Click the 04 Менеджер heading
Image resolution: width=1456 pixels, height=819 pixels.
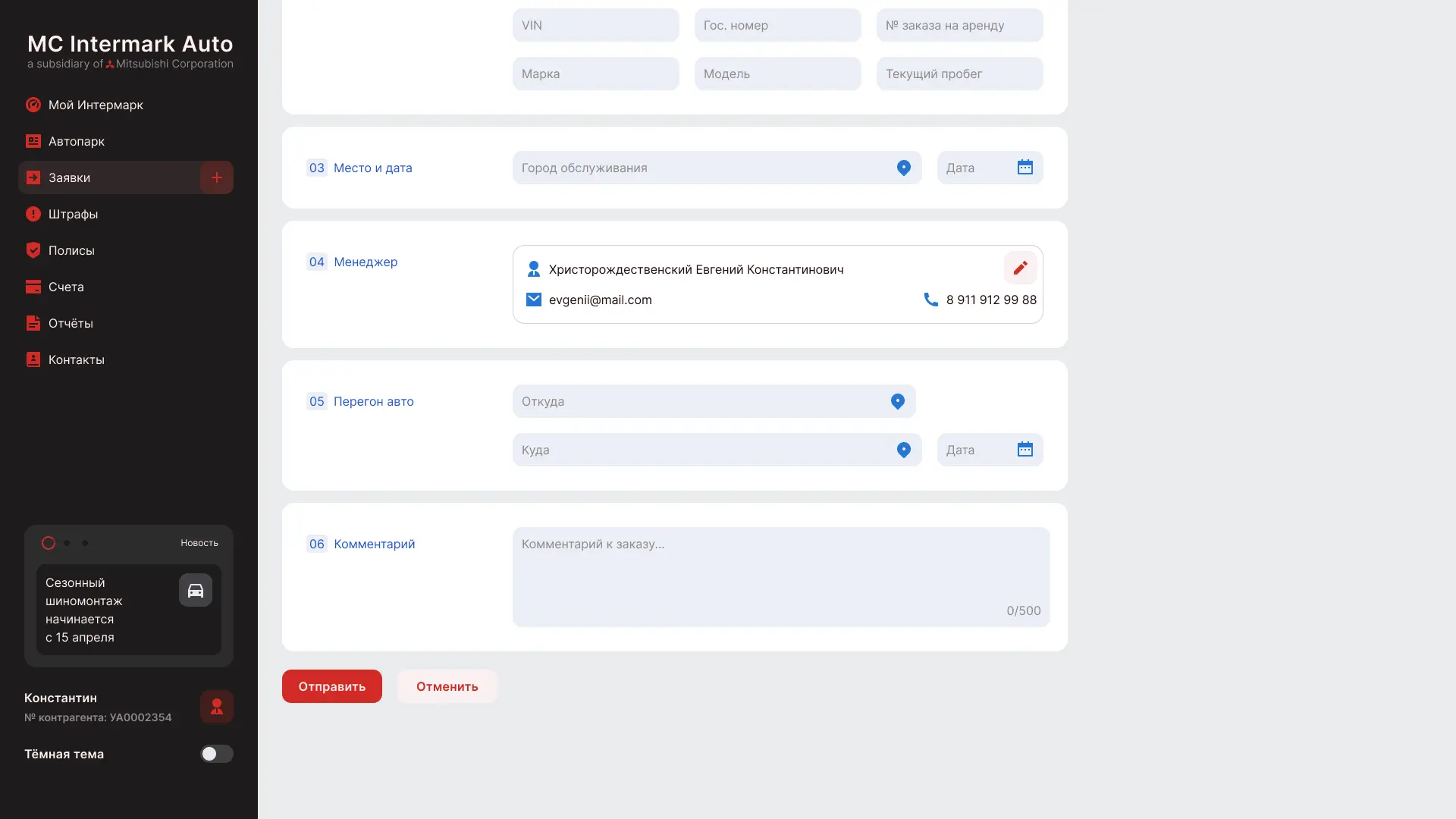352,262
